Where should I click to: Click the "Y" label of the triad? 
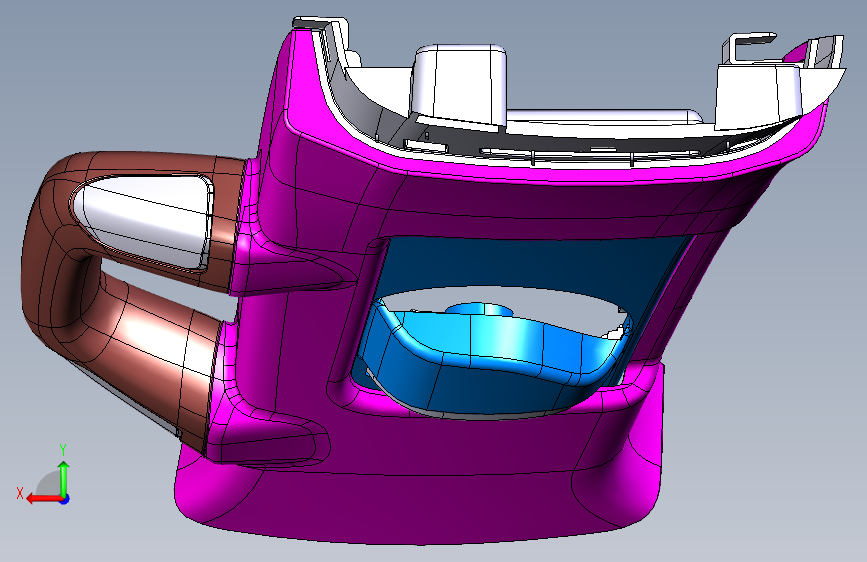click(x=63, y=450)
